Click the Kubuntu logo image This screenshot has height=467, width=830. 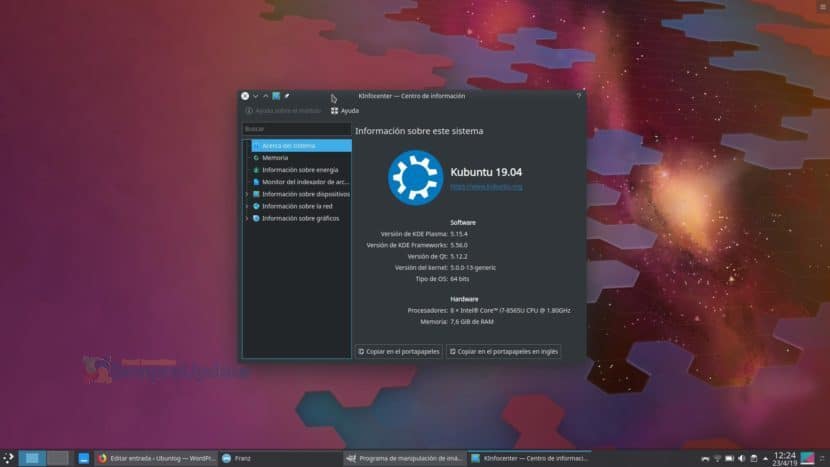(x=415, y=178)
